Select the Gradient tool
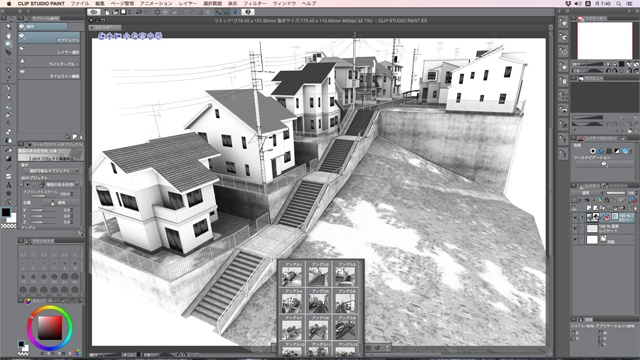Image resolution: width=640 pixels, height=360 pixels. click(x=8, y=159)
